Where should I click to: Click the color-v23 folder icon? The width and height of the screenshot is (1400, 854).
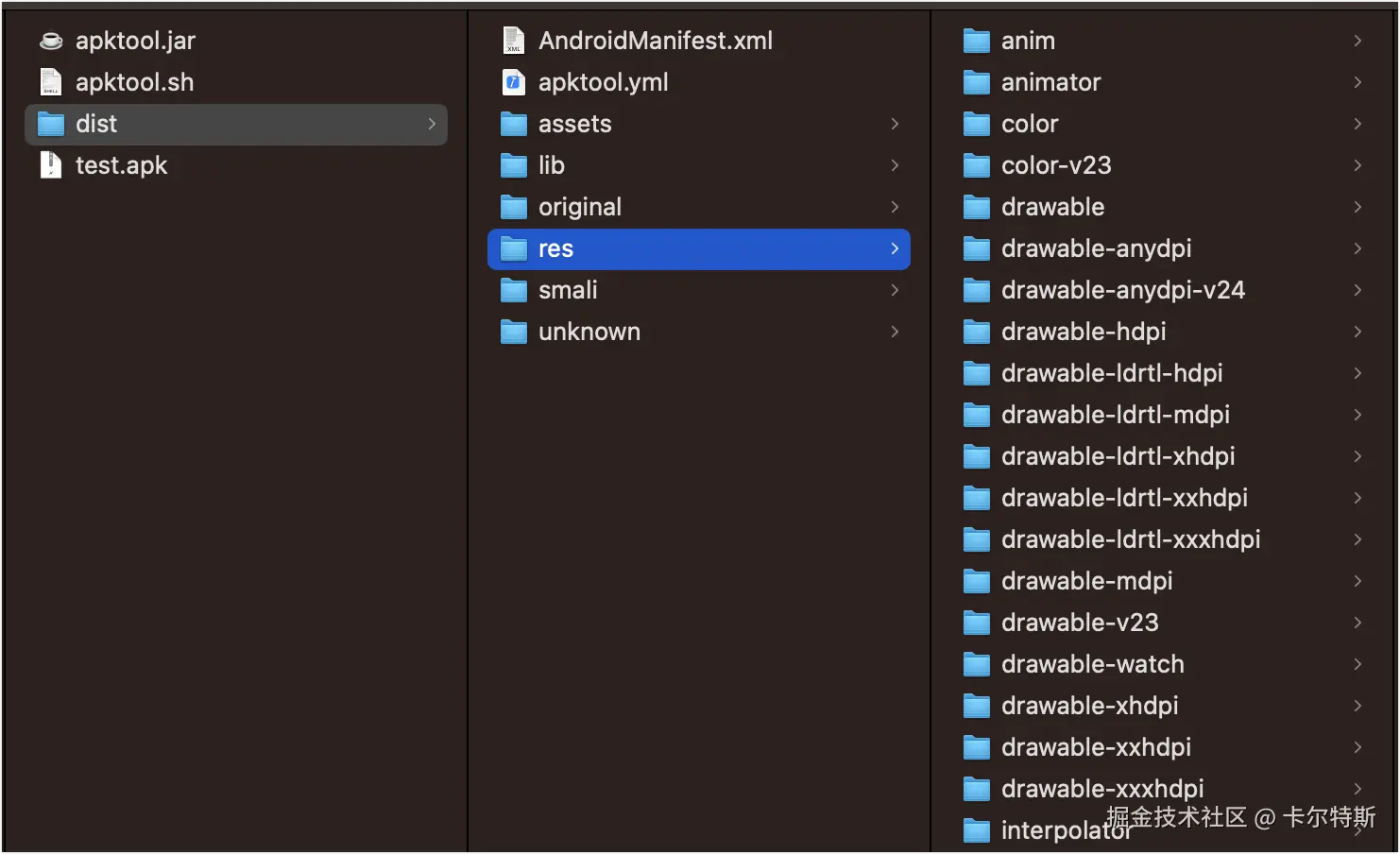[x=977, y=165]
